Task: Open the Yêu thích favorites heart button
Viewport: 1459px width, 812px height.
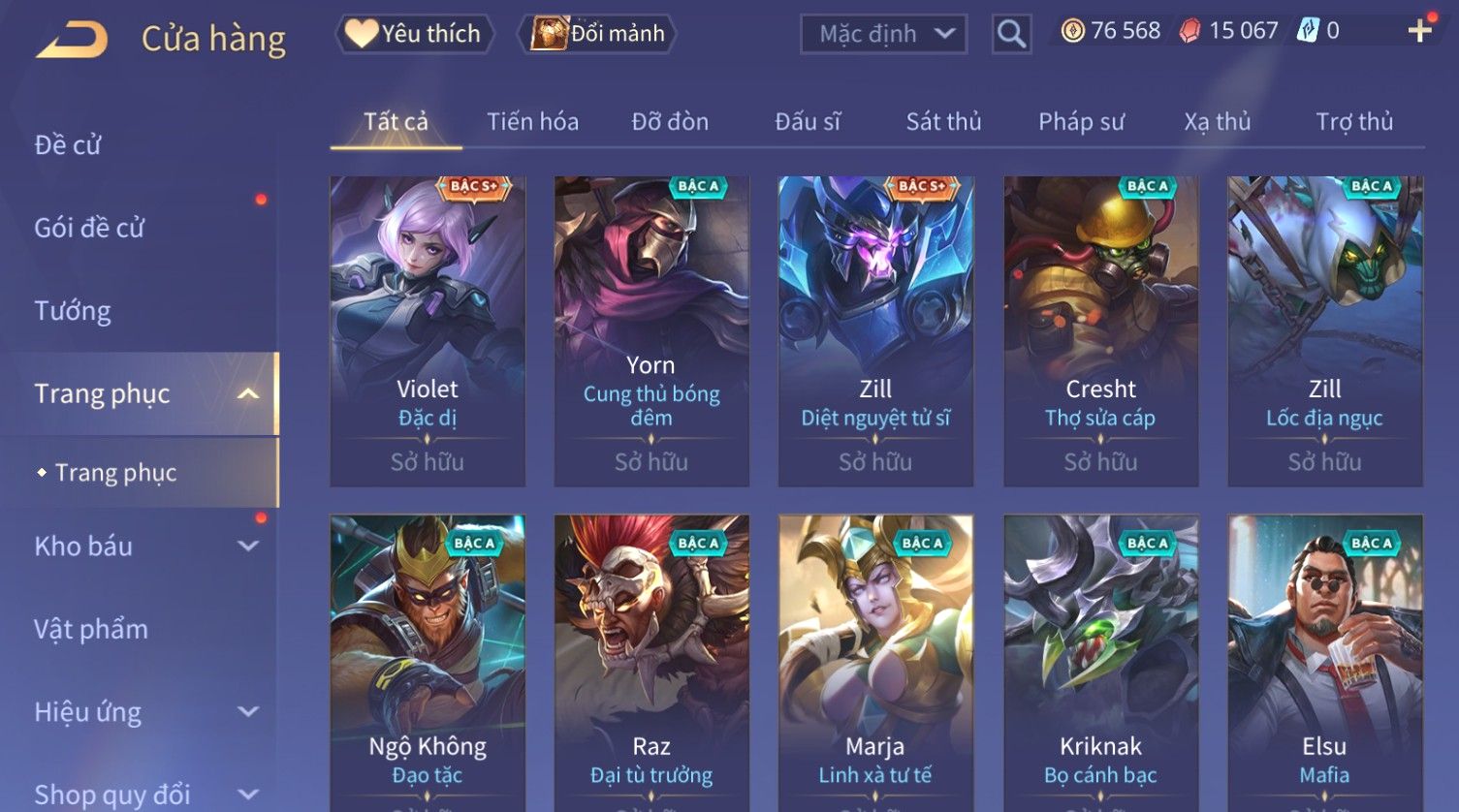Action: click(415, 34)
